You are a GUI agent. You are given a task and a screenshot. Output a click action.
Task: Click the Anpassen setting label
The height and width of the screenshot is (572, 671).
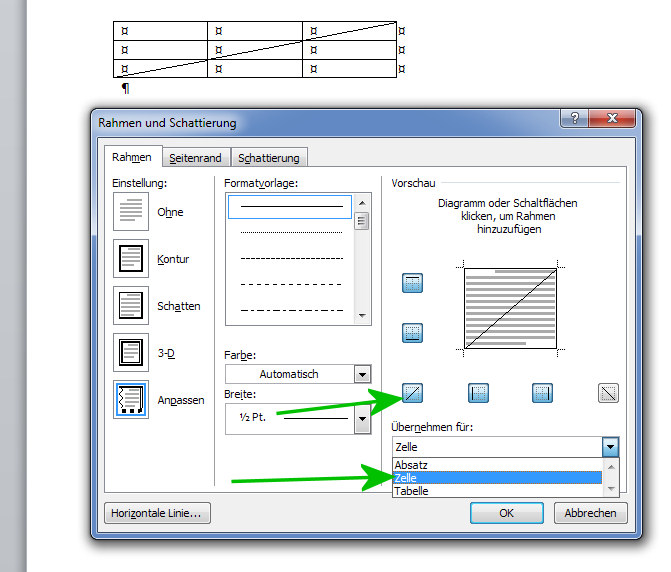(181, 400)
